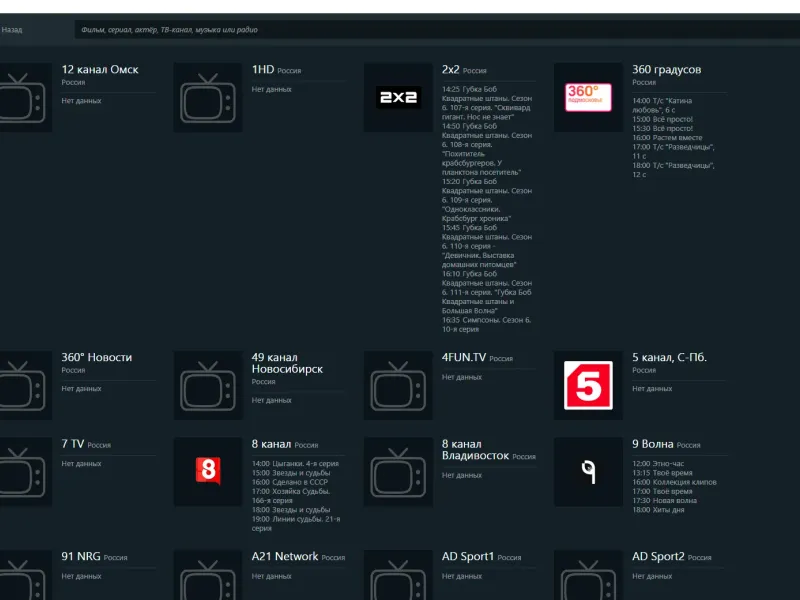Viewport: 800px width, 600px height.
Task: Select the 16:00 Коллекция клипов entry
Action: 674,482
